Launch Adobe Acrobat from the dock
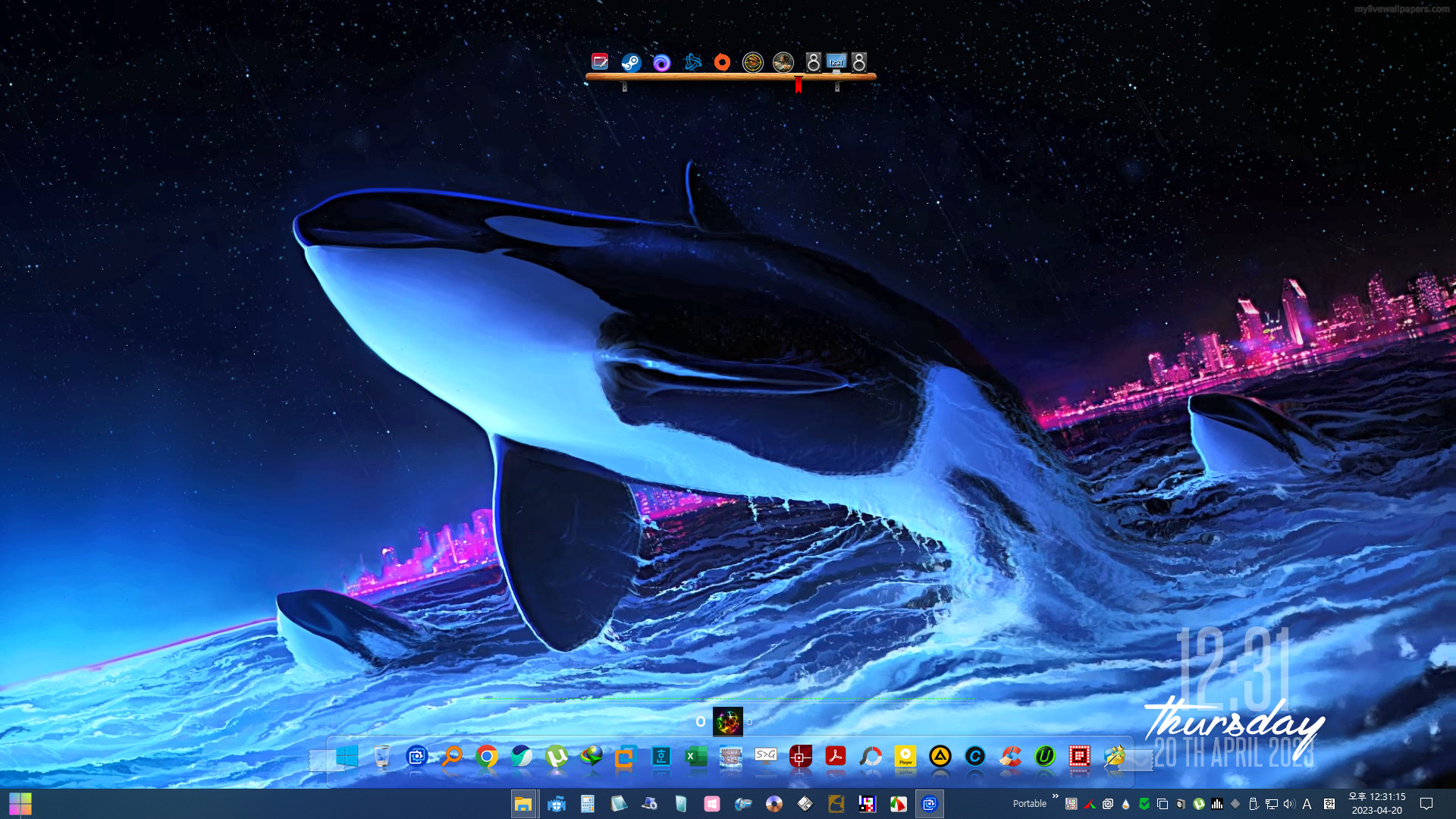 click(836, 756)
